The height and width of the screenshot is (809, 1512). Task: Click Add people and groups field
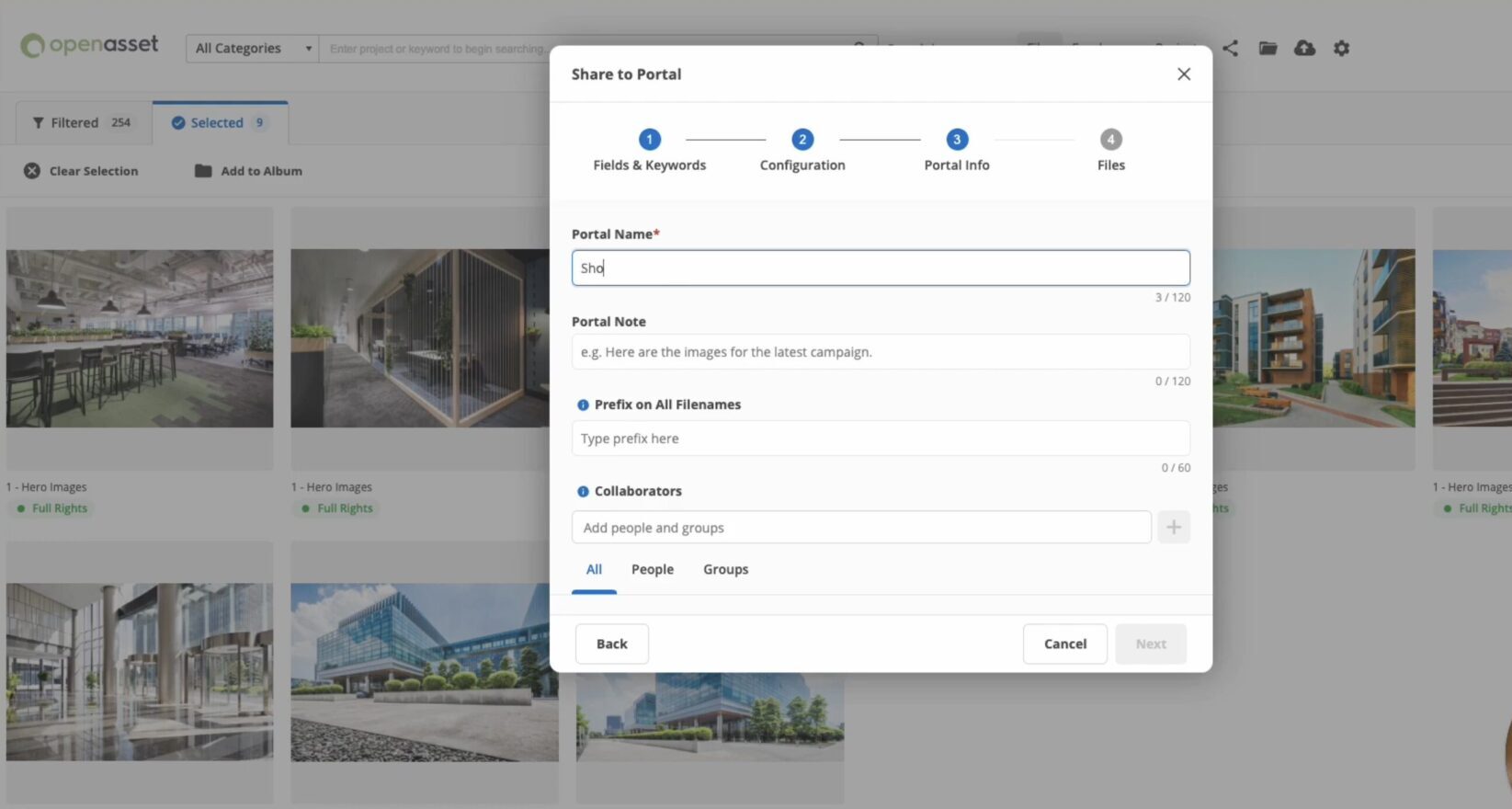861,528
